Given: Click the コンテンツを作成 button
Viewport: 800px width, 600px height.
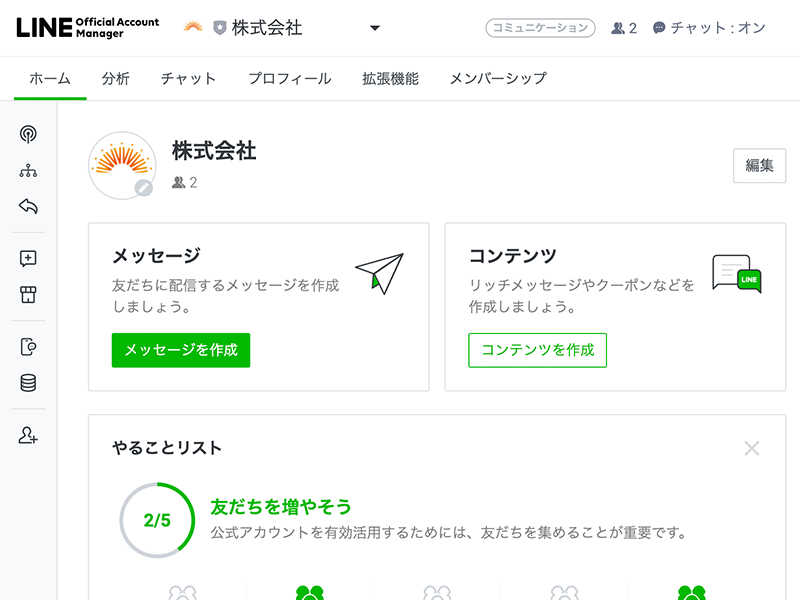Looking at the screenshot, I should coord(537,350).
